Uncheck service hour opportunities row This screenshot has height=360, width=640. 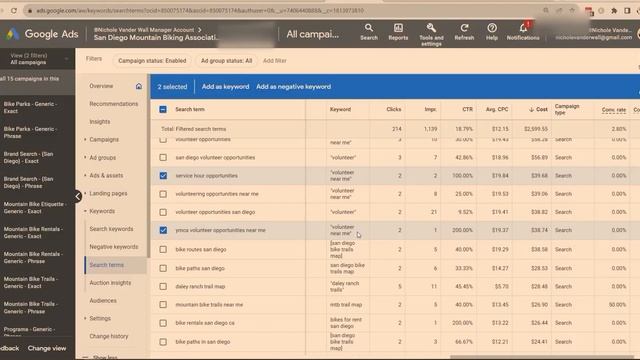point(163,176)
